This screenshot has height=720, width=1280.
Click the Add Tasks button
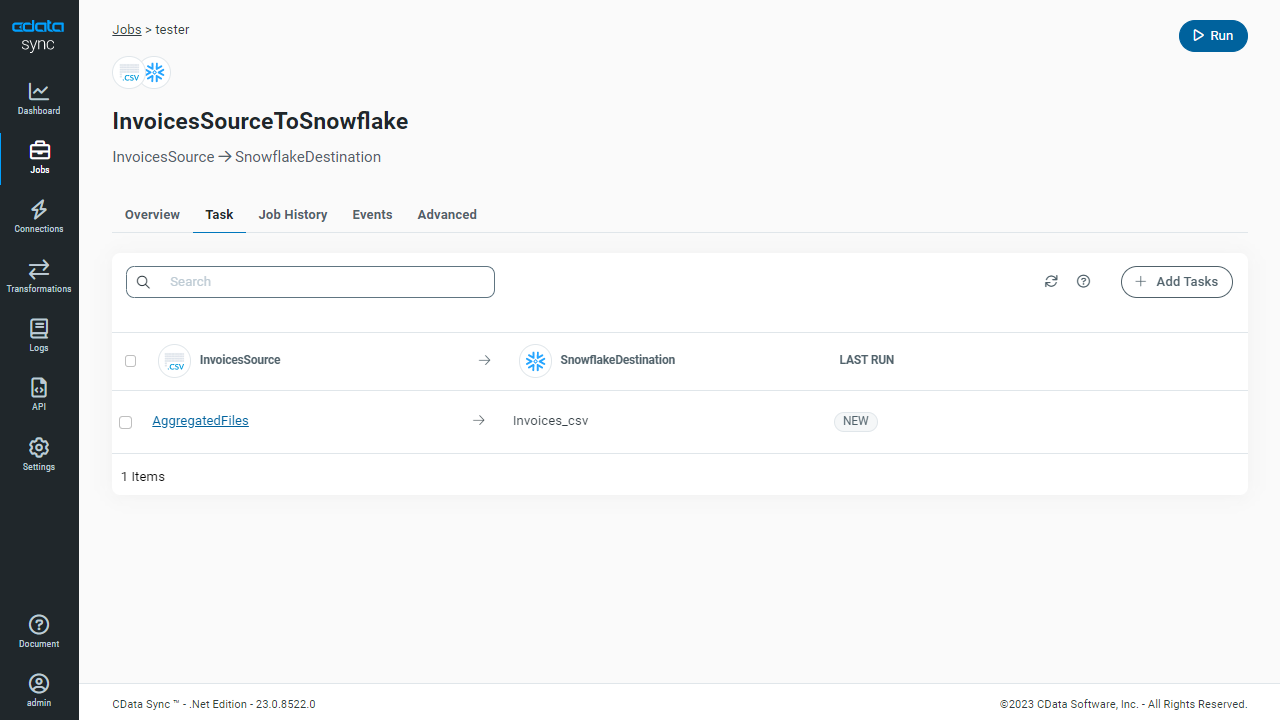pos(1176,282)
